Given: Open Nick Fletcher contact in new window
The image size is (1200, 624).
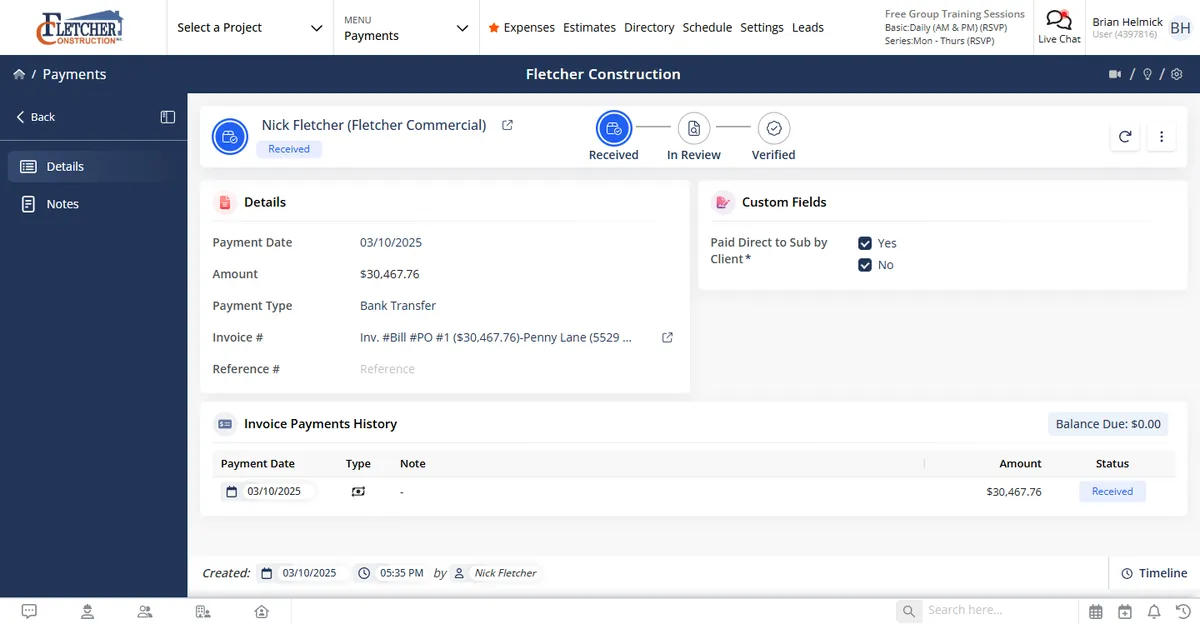Looking at the screenshot, I should click(x=507, y=125).
